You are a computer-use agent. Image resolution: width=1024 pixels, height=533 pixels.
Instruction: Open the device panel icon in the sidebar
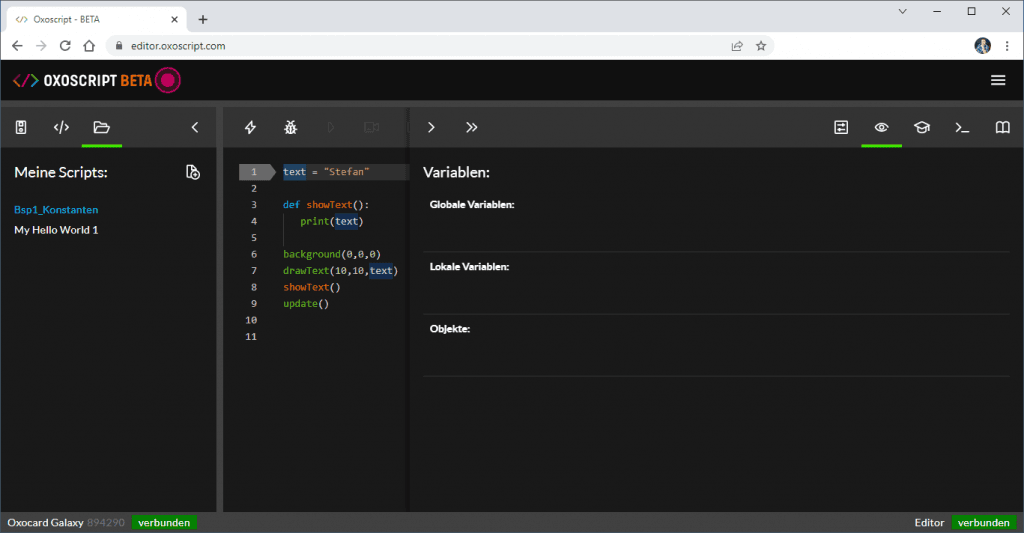(x=21, y=127)
